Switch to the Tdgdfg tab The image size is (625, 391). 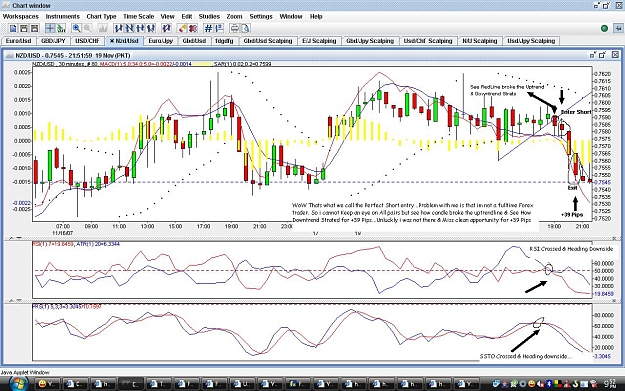point(224,41)
